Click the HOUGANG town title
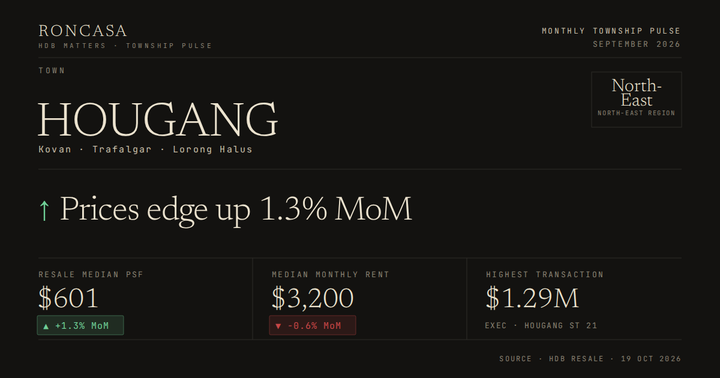 tap(158, 119)
